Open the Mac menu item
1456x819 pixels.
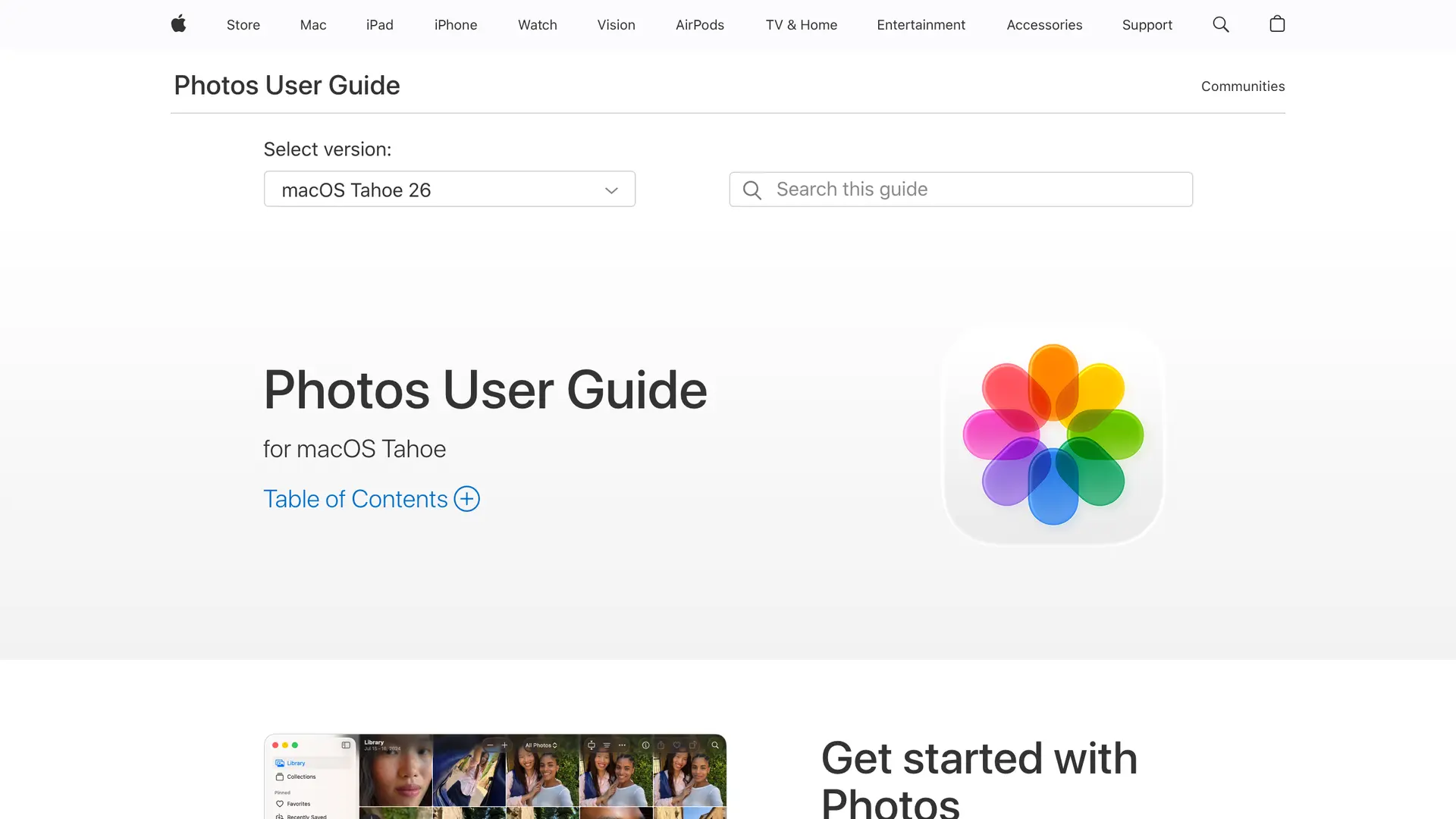click(313, 25)
